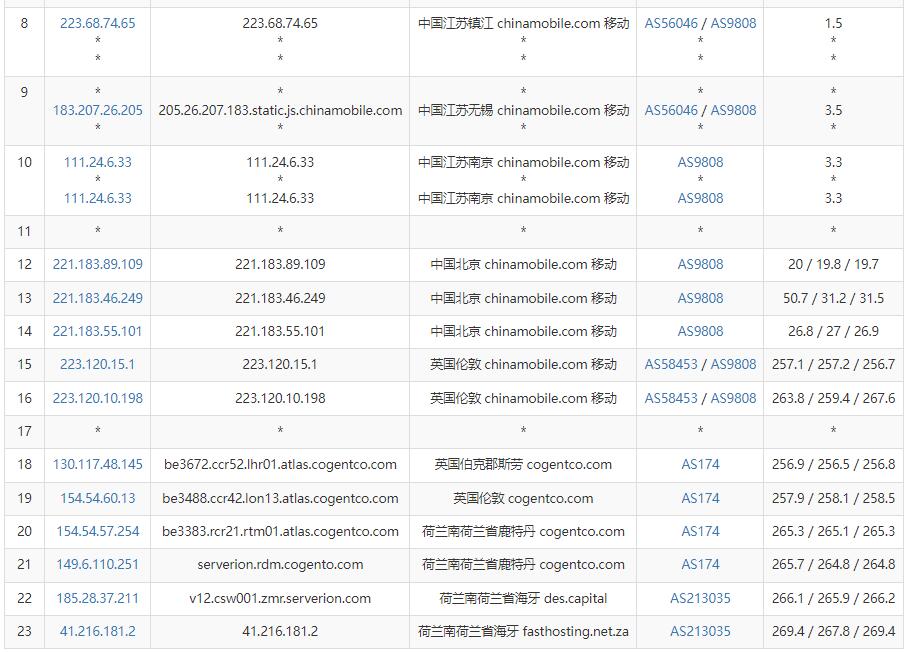Click AS9808 link in hop 15 row

pyautogui.click(x=733, y=364)
